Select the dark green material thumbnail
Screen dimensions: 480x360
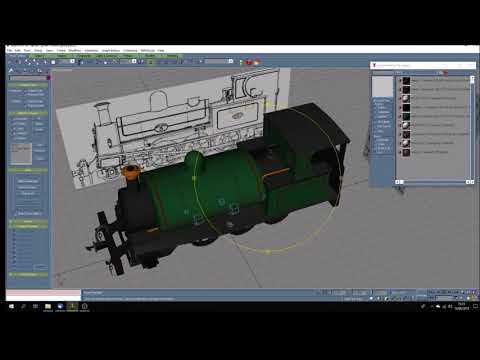406,117
